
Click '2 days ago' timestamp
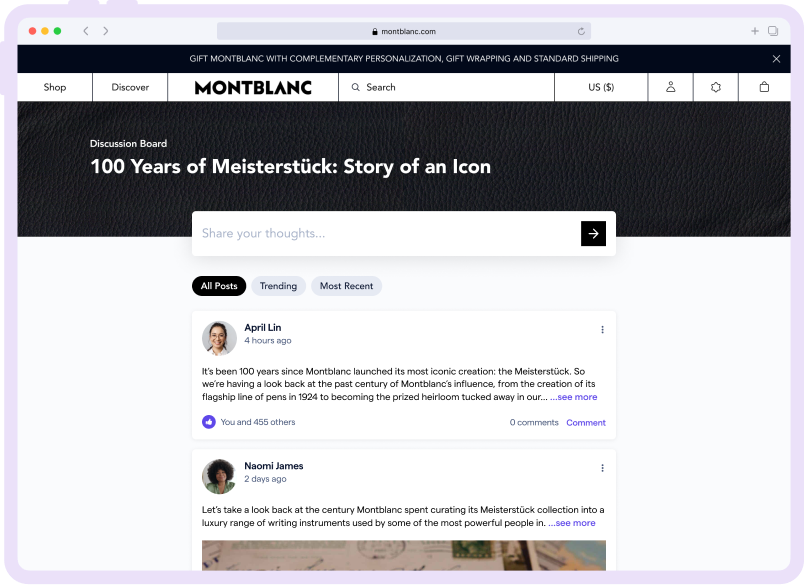point(265,479)
